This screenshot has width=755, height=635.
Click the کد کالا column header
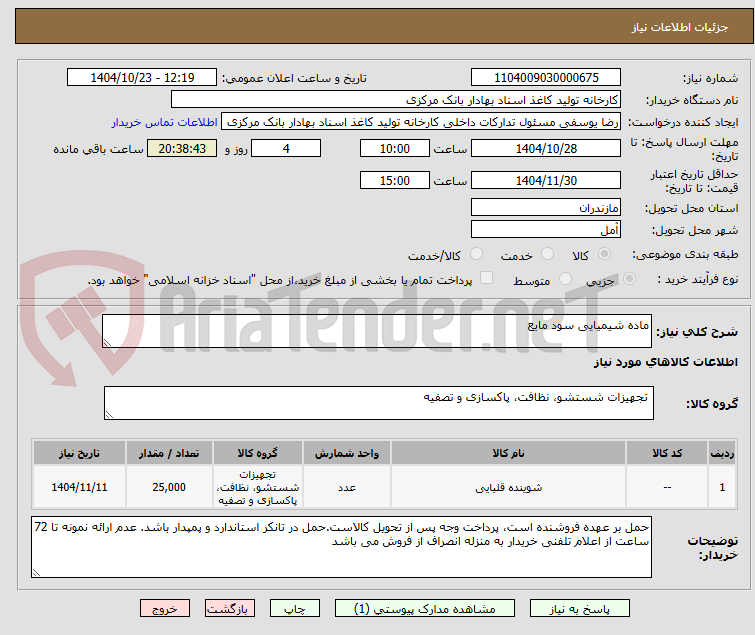(667, 453)
